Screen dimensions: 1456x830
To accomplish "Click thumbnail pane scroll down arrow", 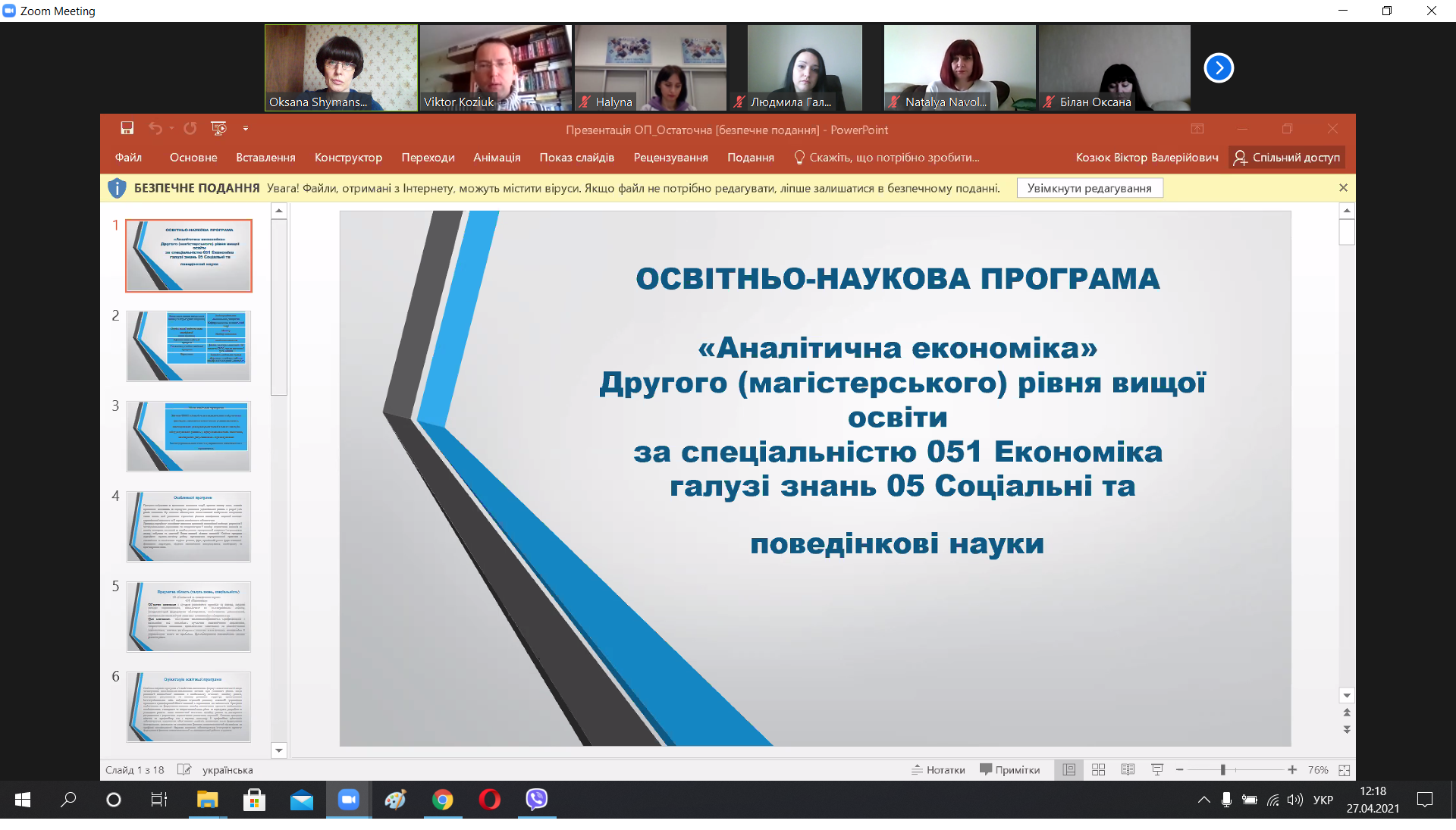I will pos(279,750).
